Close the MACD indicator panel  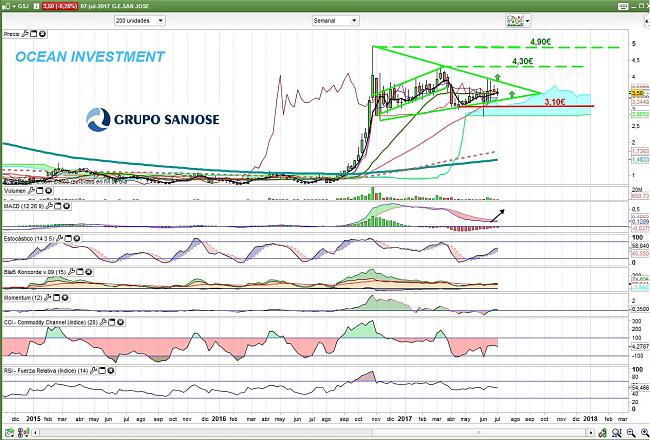click(66, 206)
